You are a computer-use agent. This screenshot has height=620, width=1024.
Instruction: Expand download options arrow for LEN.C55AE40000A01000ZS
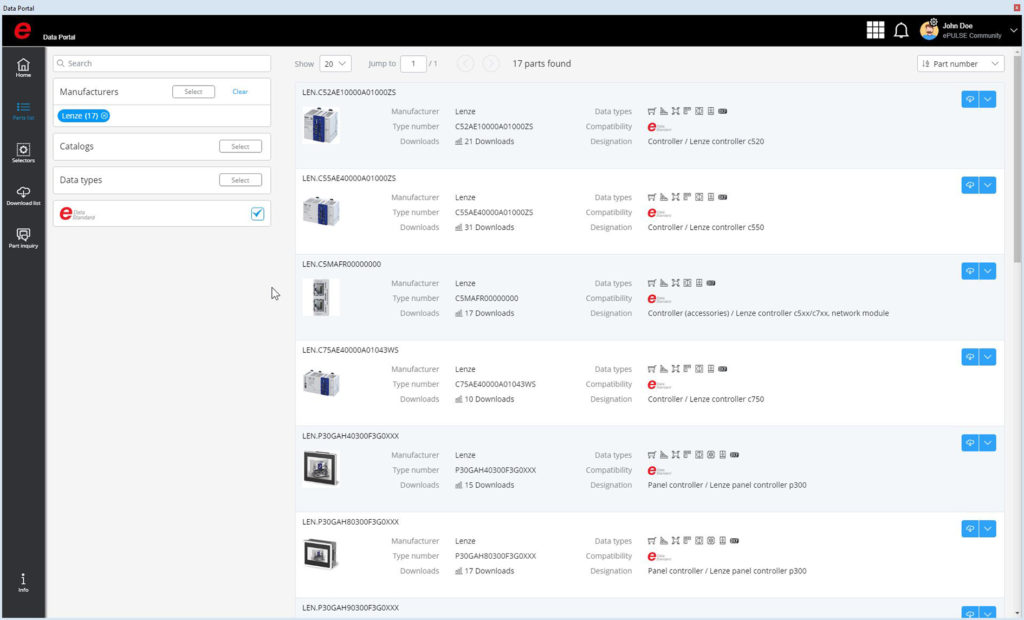point(988,185)
